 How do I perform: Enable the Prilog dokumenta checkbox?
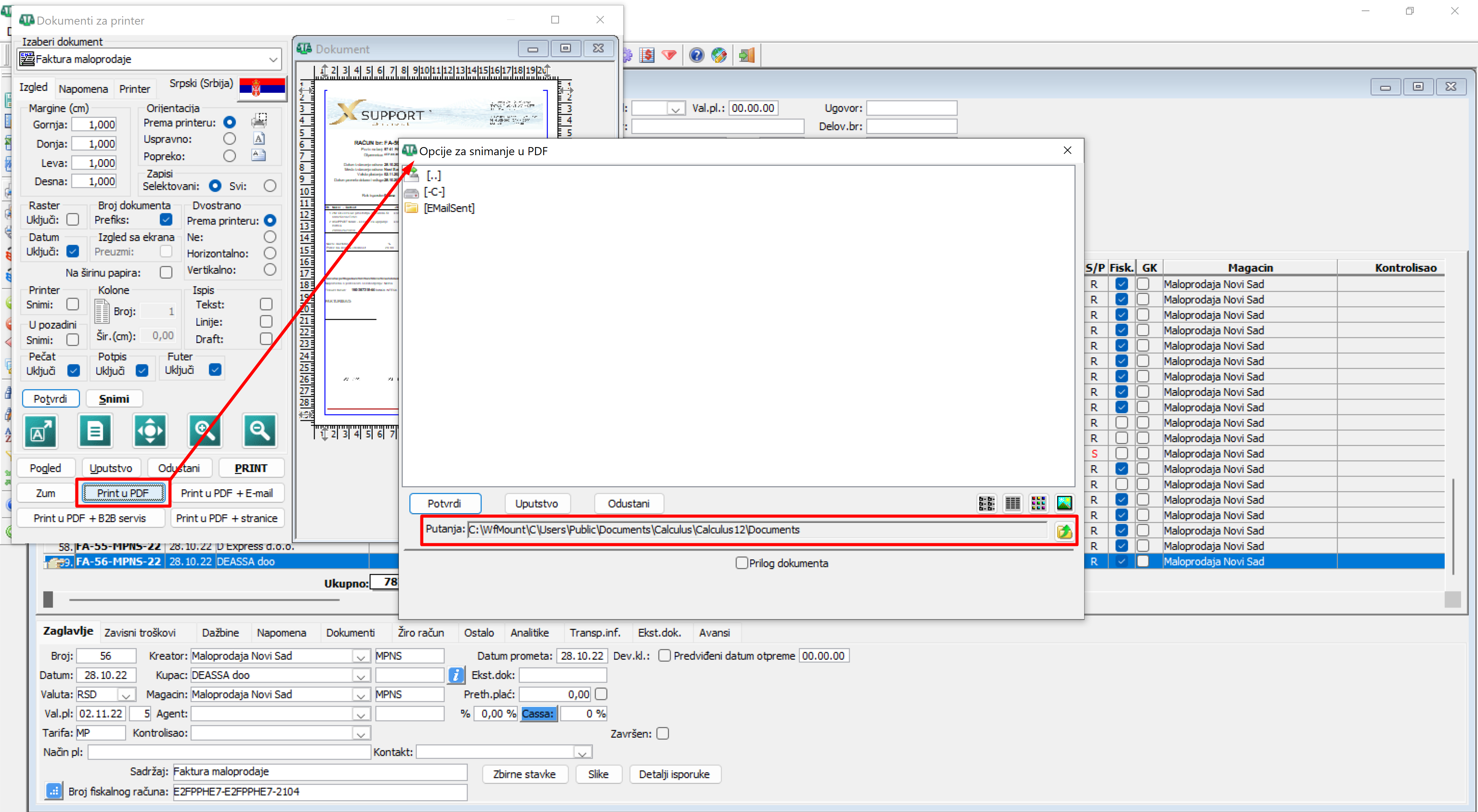pyautogui.click(x=741, y=563)
